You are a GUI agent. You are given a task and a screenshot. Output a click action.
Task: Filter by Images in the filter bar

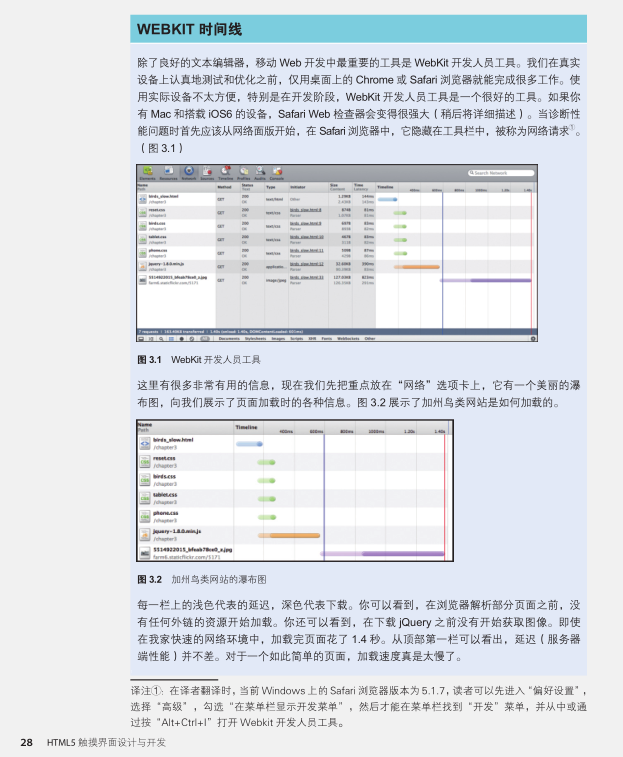278,338
